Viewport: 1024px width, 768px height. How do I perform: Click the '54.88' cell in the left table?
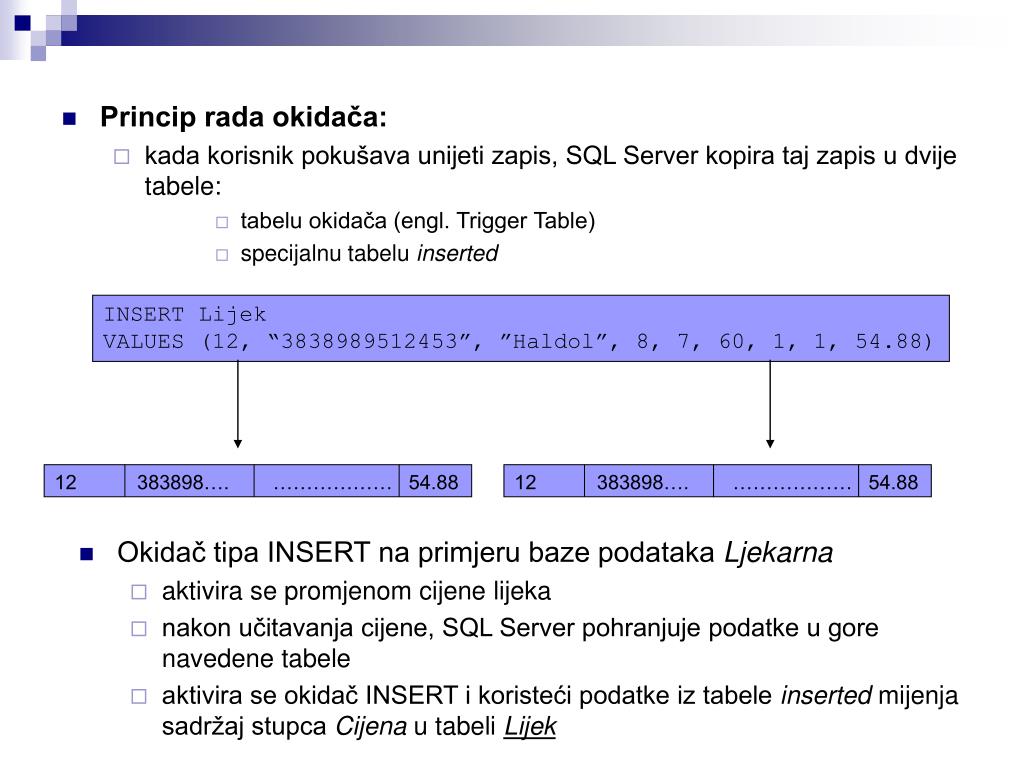click(x=435, y=481)
